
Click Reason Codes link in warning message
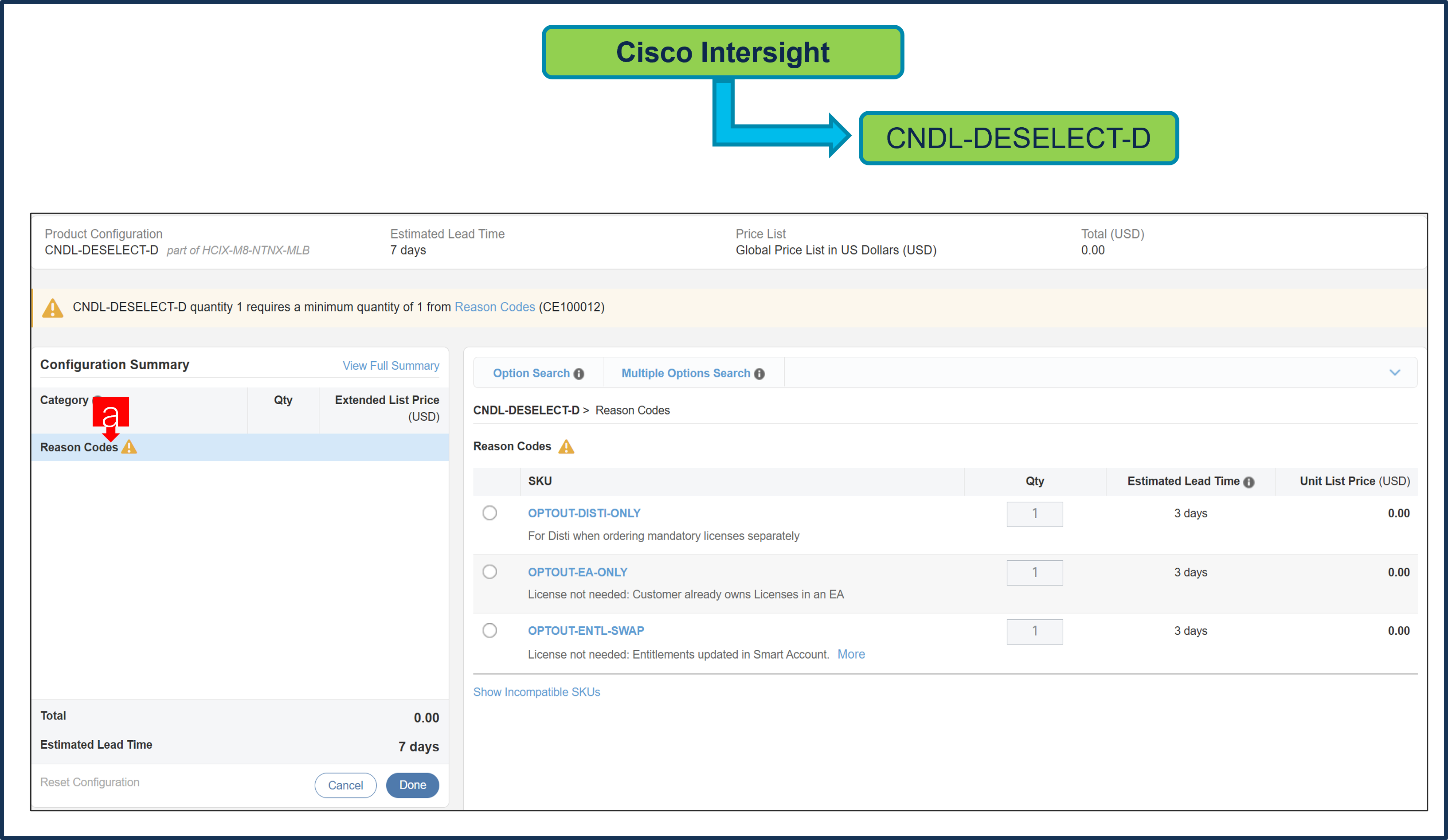click(494, 307)
